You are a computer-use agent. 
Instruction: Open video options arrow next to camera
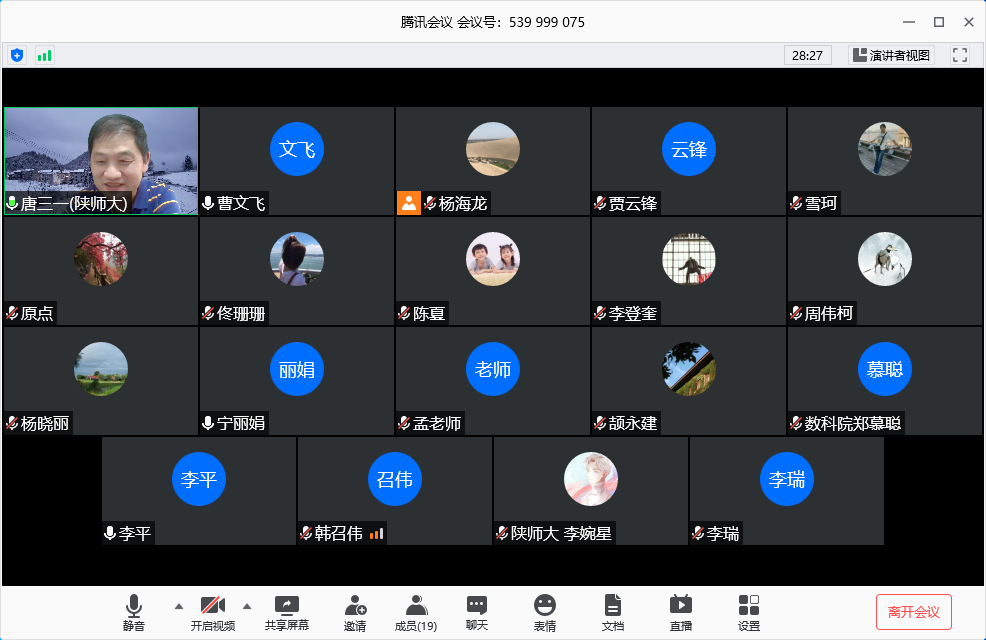coord(247,607)
